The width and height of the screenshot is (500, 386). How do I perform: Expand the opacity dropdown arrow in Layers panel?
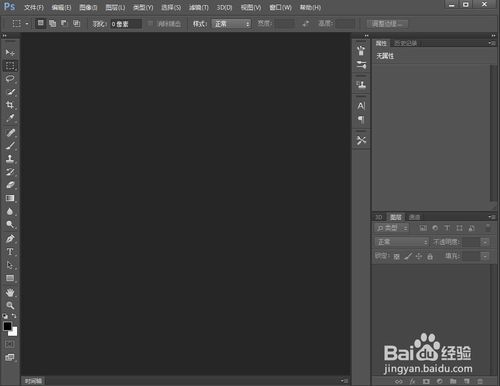click(x=485, y=242)
